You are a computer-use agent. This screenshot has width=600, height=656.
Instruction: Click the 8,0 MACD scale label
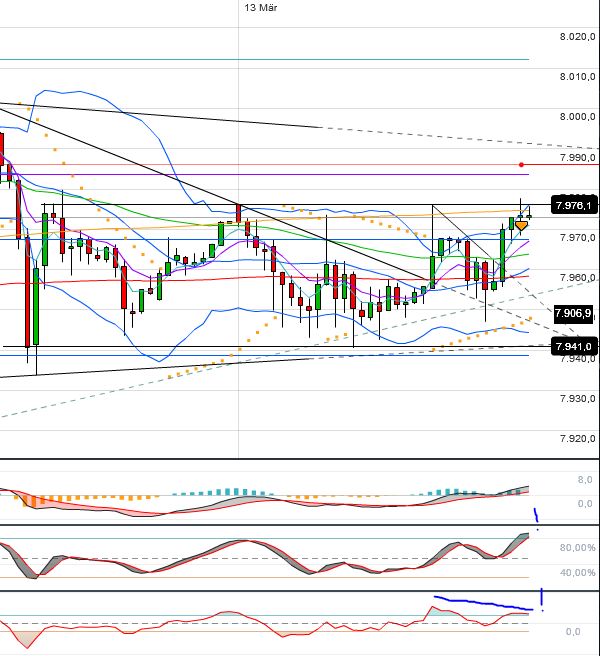[x=585, y=479]
